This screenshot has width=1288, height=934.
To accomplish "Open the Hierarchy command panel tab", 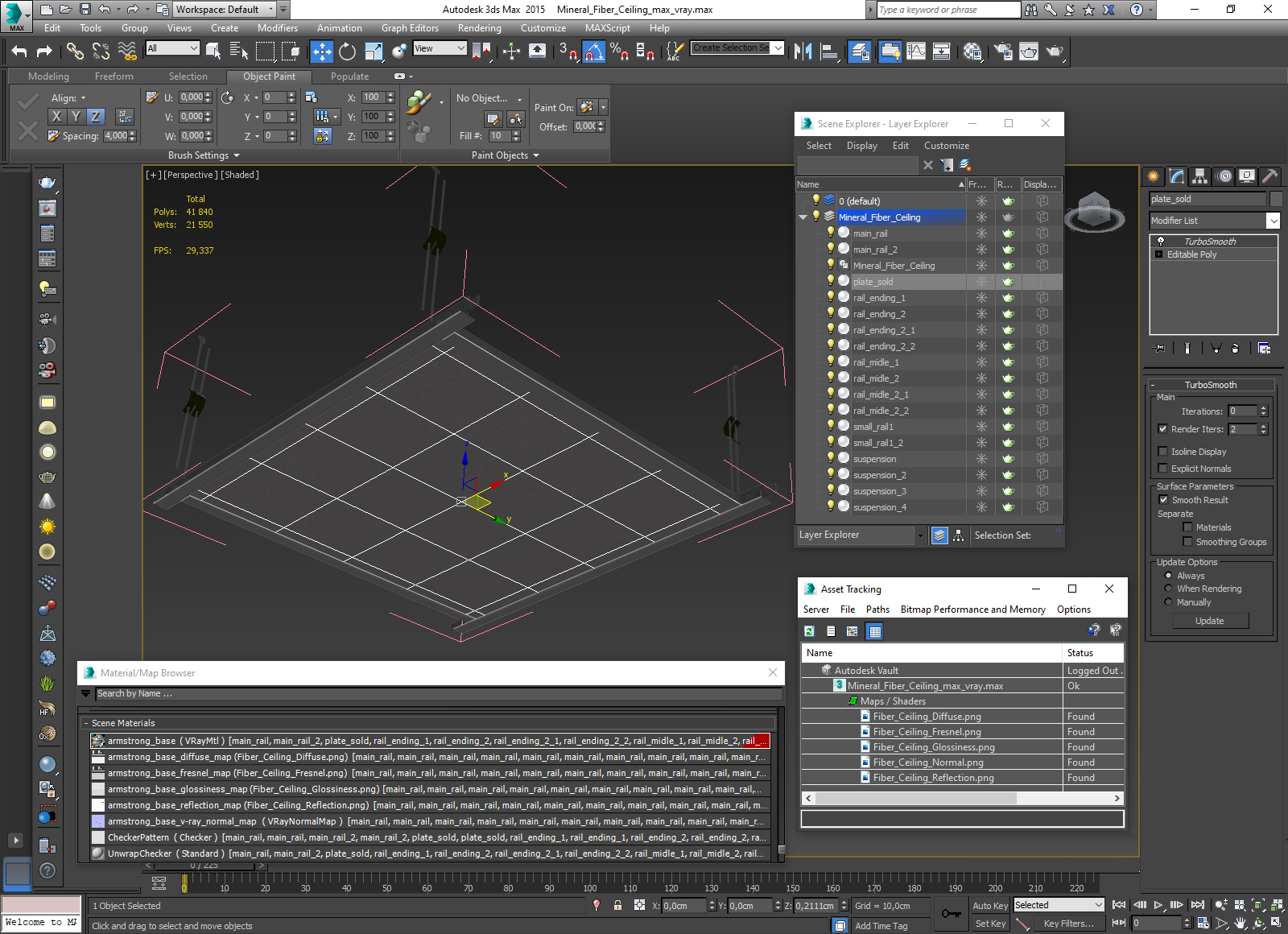I will tap(1200, 176).
